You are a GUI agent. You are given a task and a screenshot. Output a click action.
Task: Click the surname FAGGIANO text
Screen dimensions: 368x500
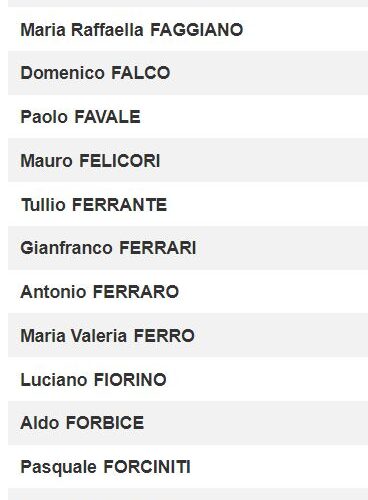click(197, 30)
